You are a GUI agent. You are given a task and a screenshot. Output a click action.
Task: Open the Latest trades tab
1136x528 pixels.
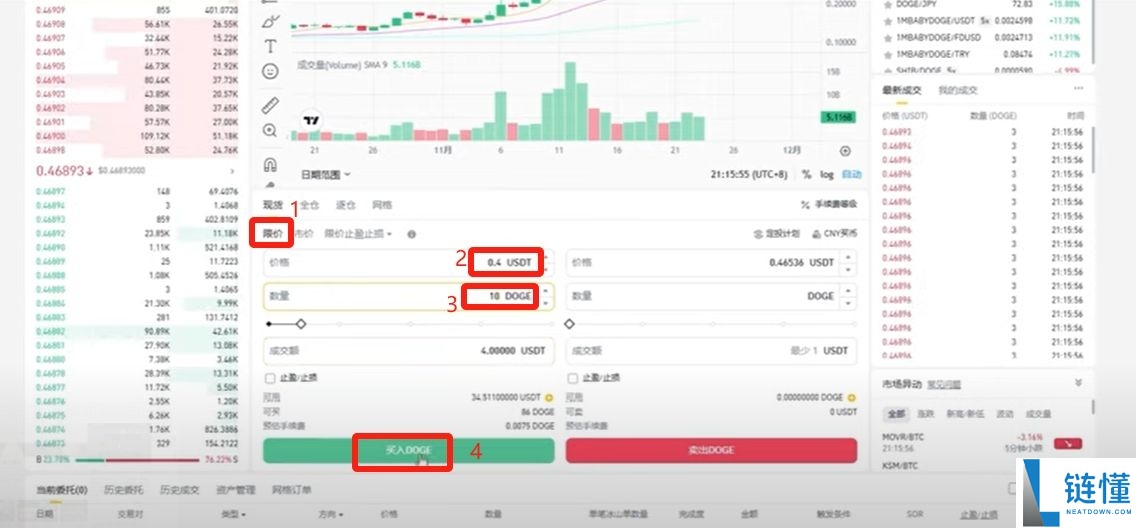901,91
